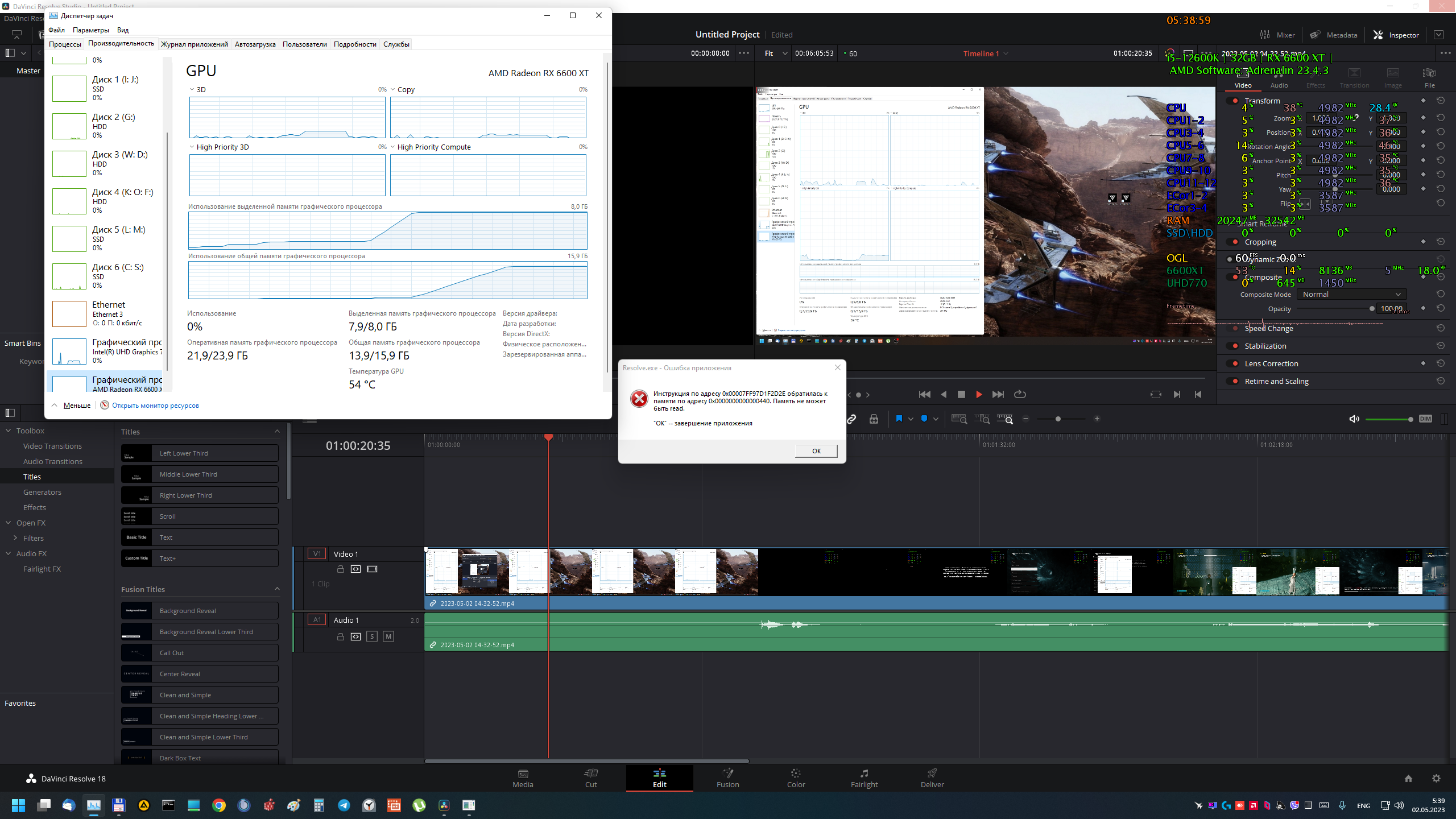The width and height of the screenshot is (1456, 819).
Task: Select the Text+ title preset
Action: pos(200,559)
